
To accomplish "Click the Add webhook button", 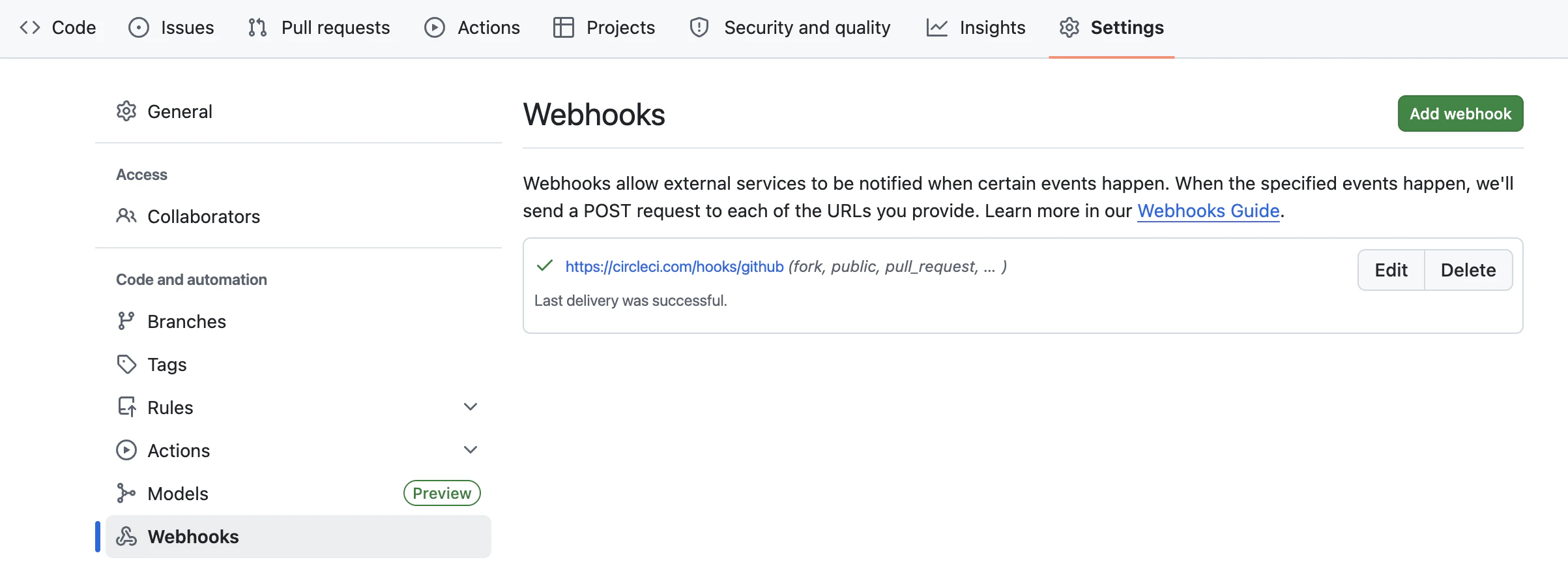I will [x=1460, y=113].
